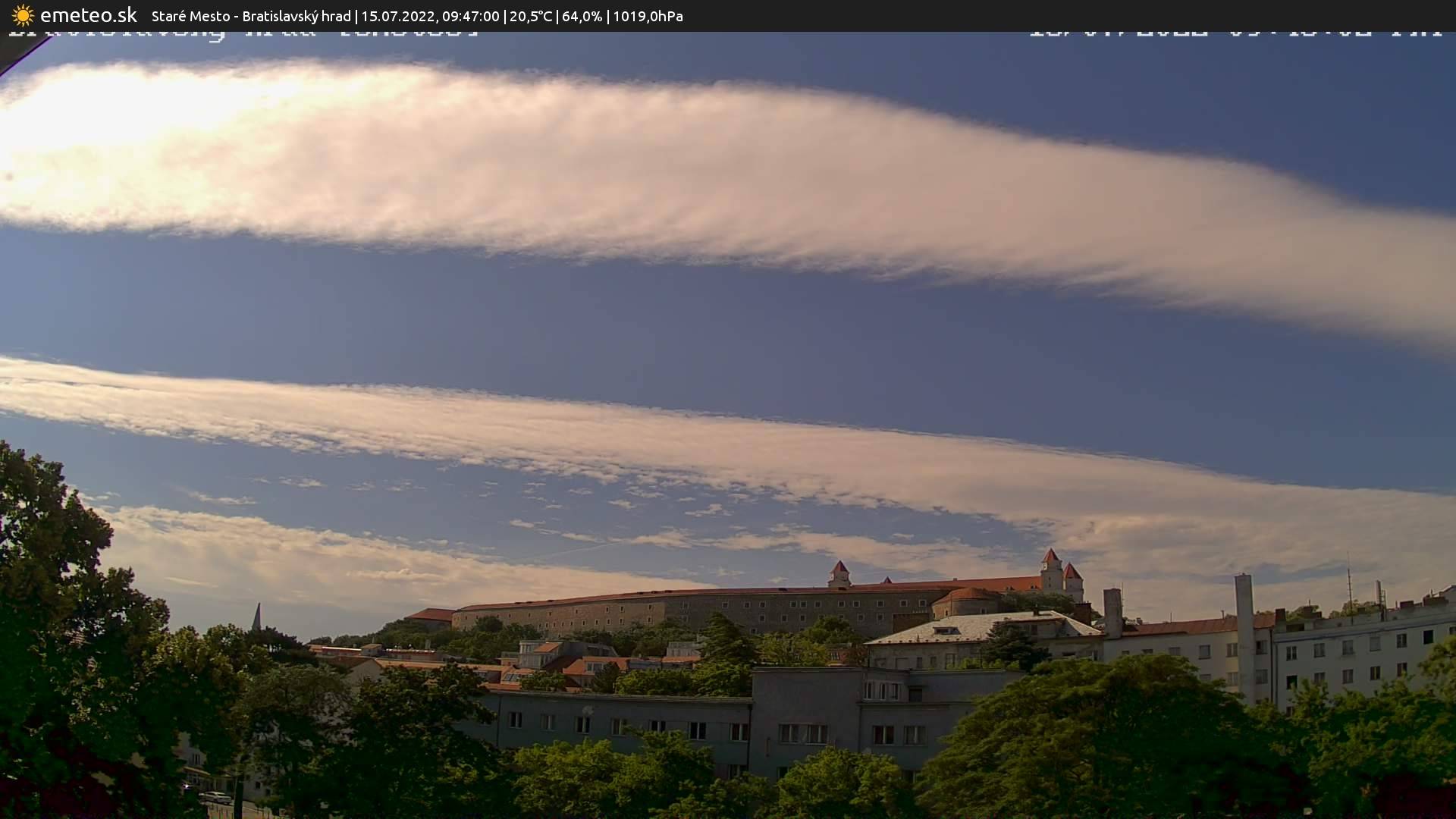Click the castle's tall right tower

(x=1051, y=570)
